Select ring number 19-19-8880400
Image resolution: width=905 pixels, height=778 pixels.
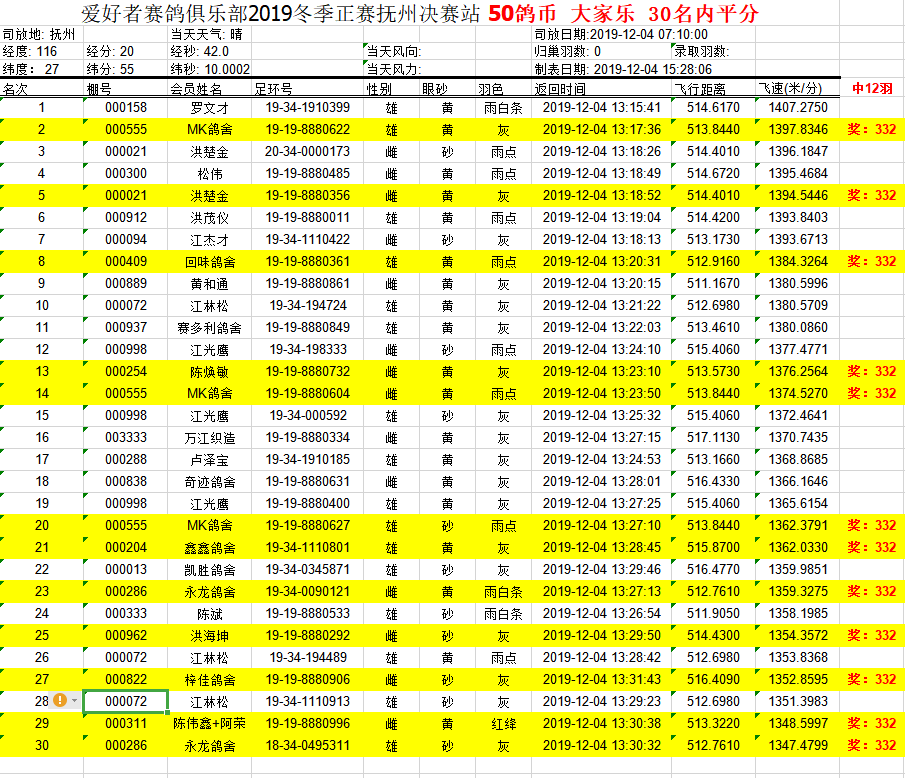pos(308,503)
